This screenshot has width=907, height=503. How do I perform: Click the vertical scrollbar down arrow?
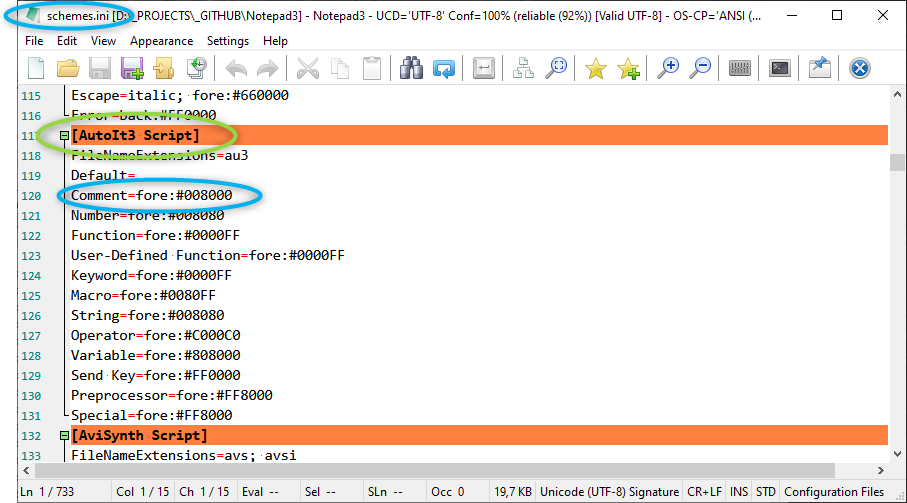tap(897, 454)
